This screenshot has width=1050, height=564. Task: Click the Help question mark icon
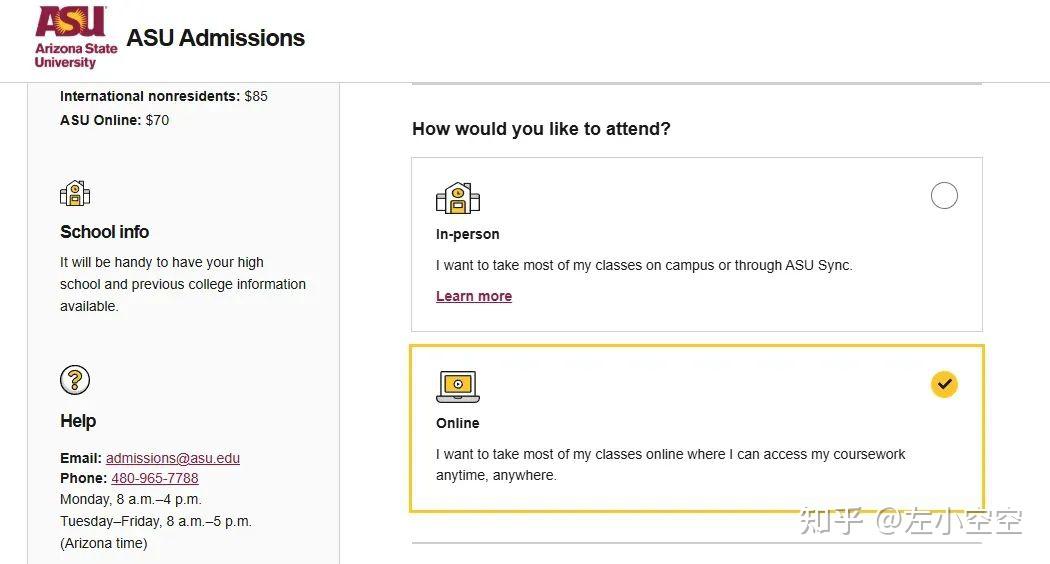tap(75, 380)
